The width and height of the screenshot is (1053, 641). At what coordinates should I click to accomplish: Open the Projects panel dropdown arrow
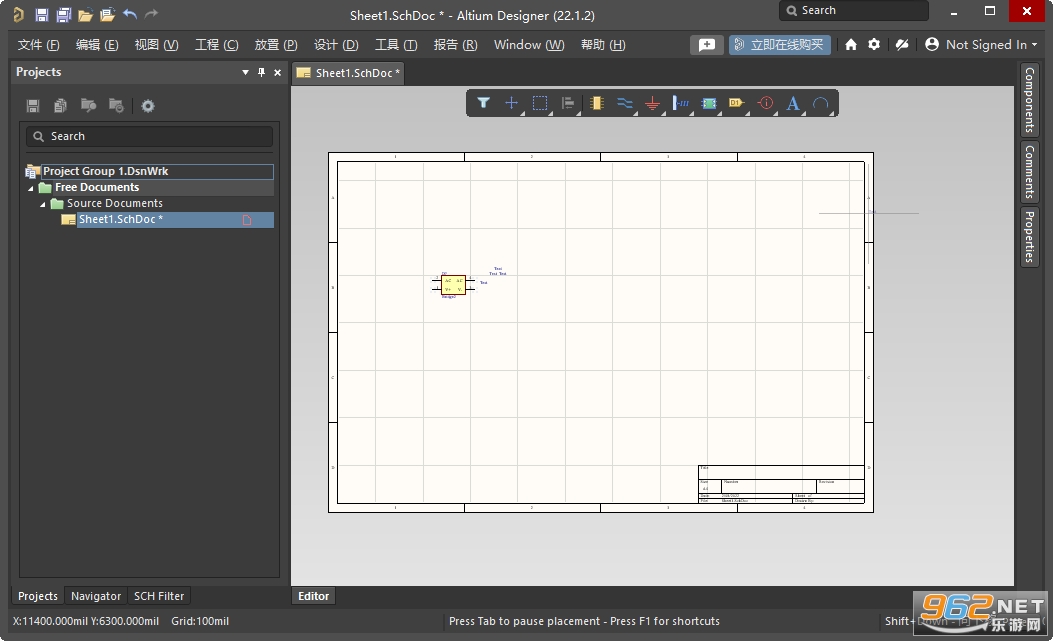(x=245, y=72)
